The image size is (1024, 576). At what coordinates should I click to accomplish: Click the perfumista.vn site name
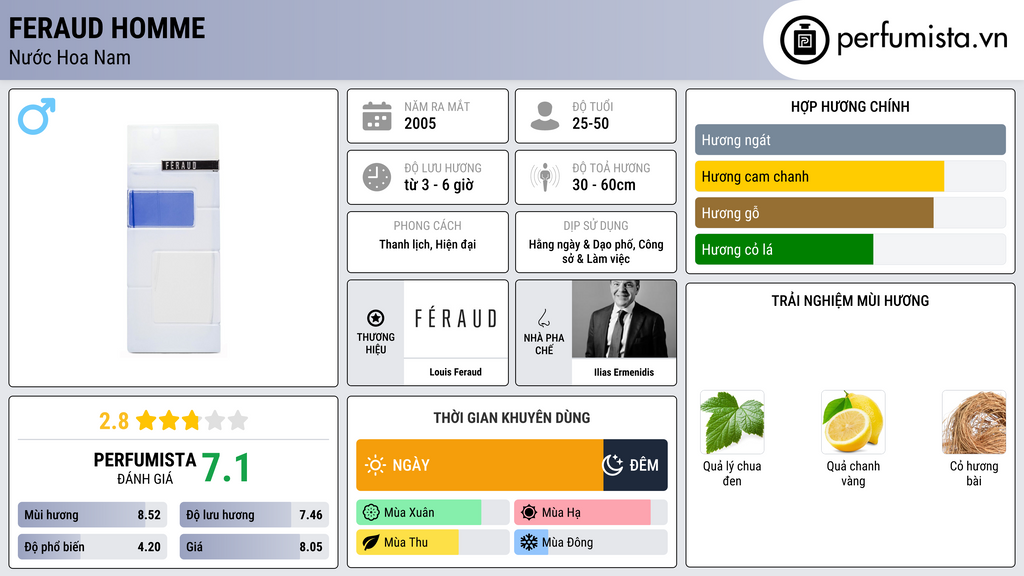922,39
